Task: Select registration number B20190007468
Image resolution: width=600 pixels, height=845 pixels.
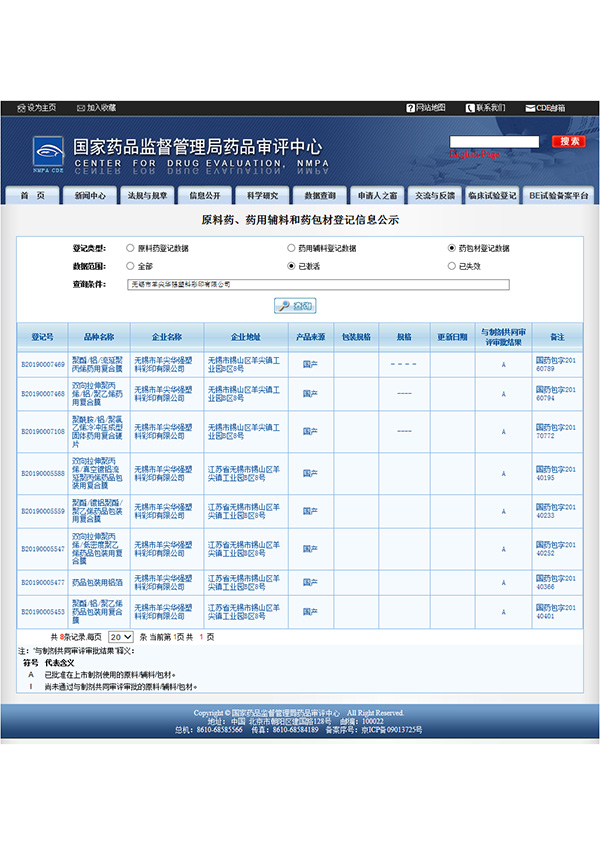Action: (x=43, y=394)
